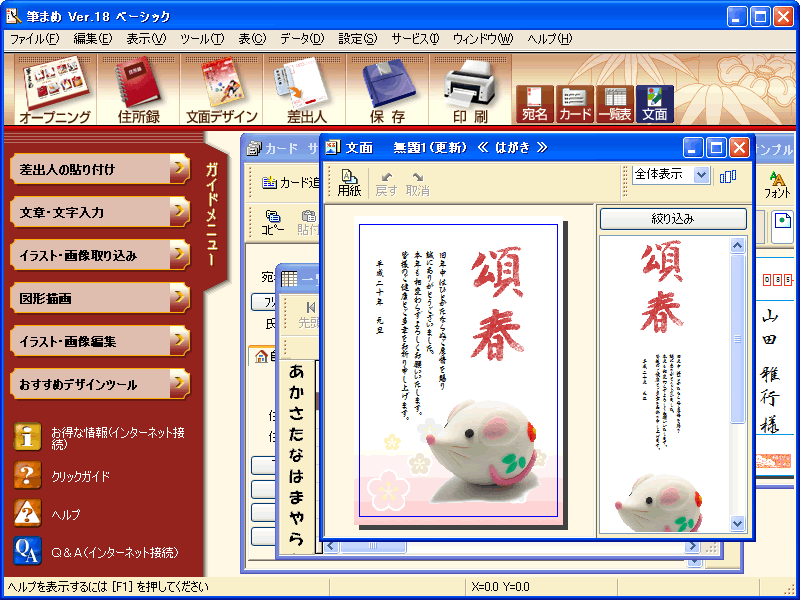The image size is (800, 600).
Task: Open the 文面デザイン toolbar icon
Action: click(221, 90)
